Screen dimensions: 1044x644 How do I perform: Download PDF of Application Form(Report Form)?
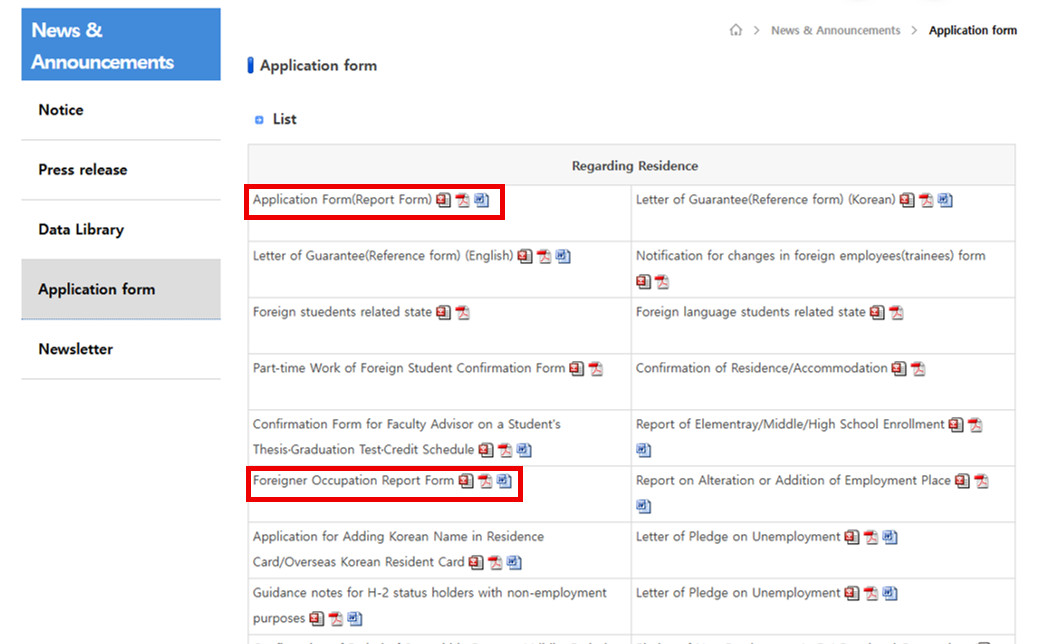click(462, 200)
